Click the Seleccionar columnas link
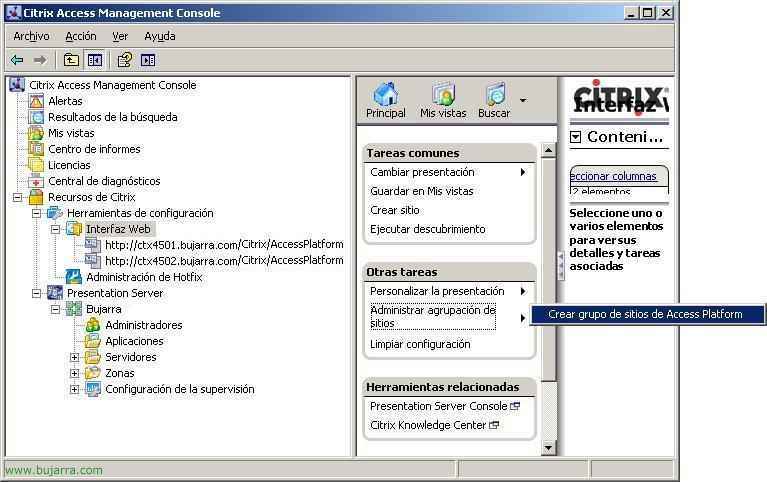Screen dimensions: 767x482 (x=613, y=176)
